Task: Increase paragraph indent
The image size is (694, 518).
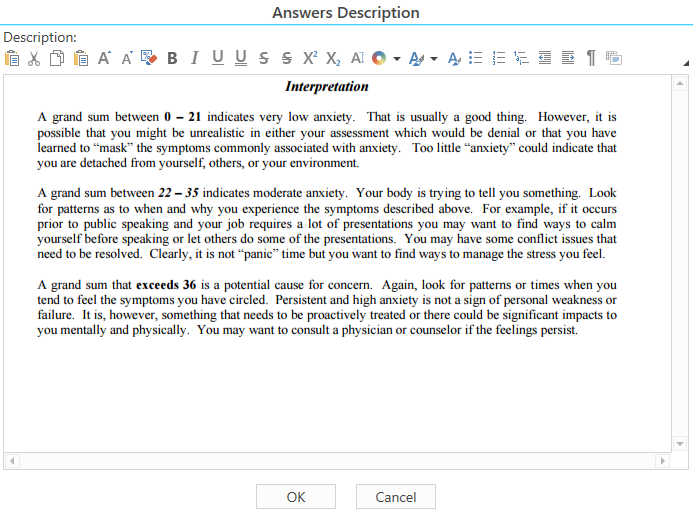Action: (568, 58)
